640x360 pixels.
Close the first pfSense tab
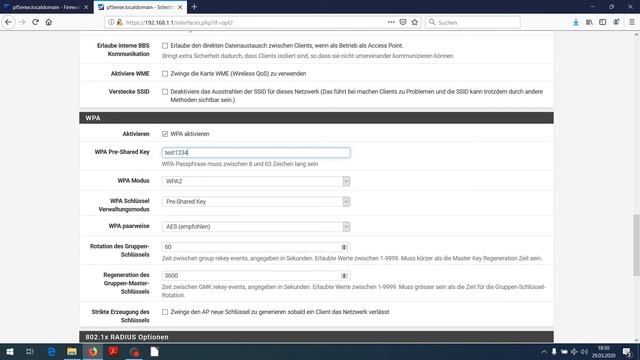[x=86, y=7]
